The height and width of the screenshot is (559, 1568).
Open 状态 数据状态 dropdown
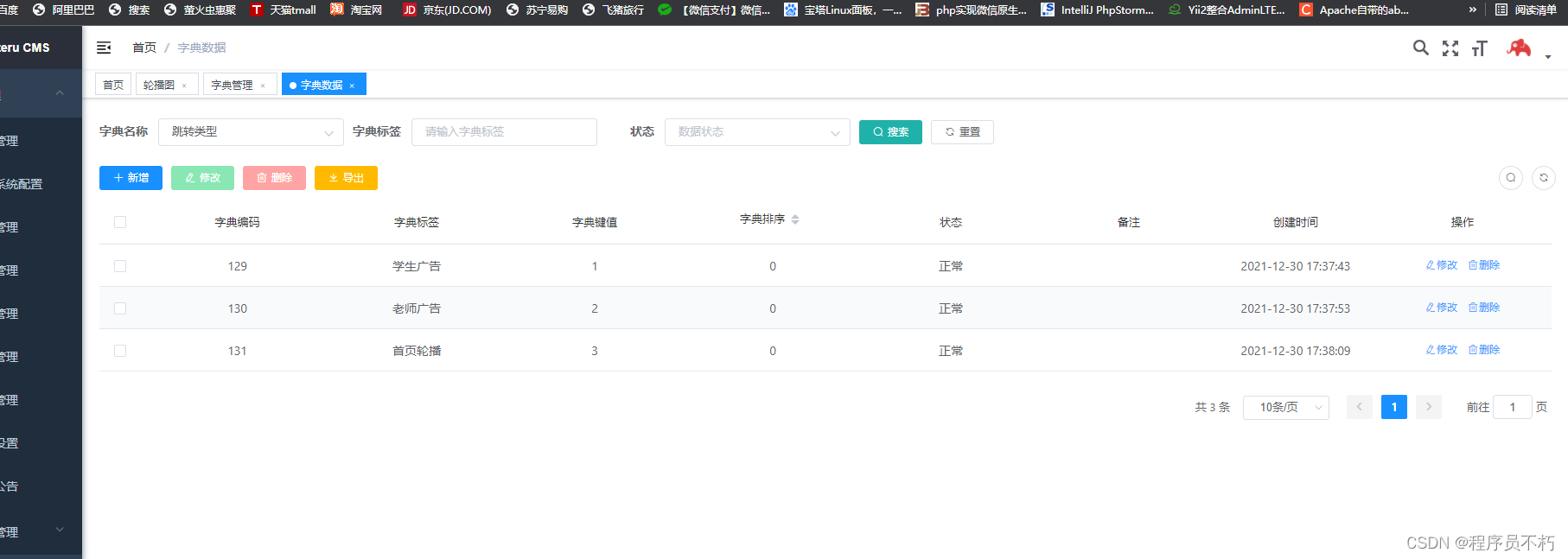(757, 132)
